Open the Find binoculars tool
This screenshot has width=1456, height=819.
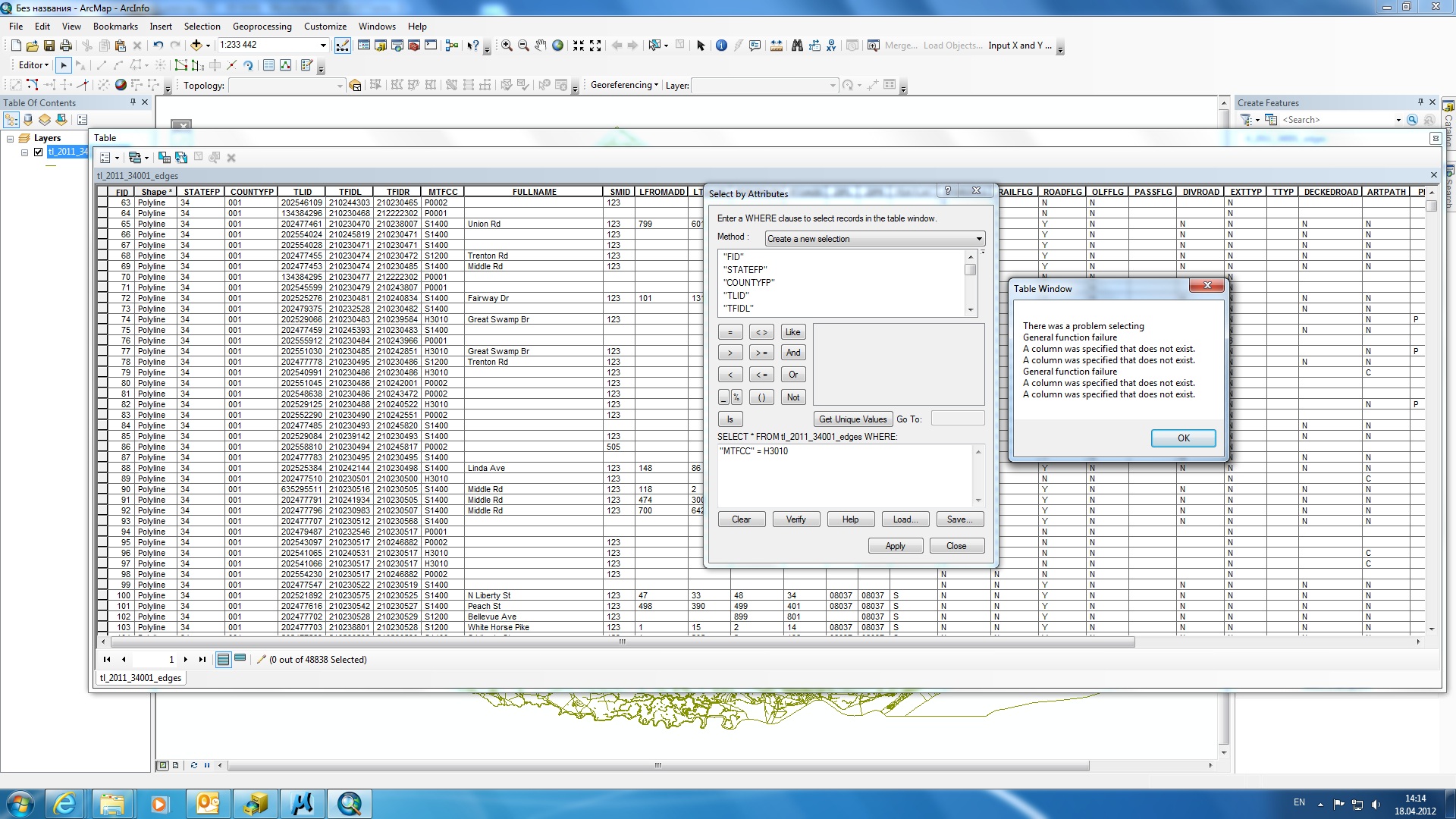point(797,45)
